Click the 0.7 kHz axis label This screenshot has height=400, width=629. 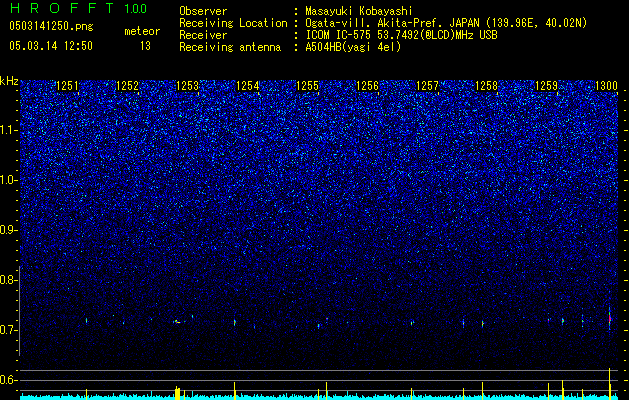pos(8,330)
